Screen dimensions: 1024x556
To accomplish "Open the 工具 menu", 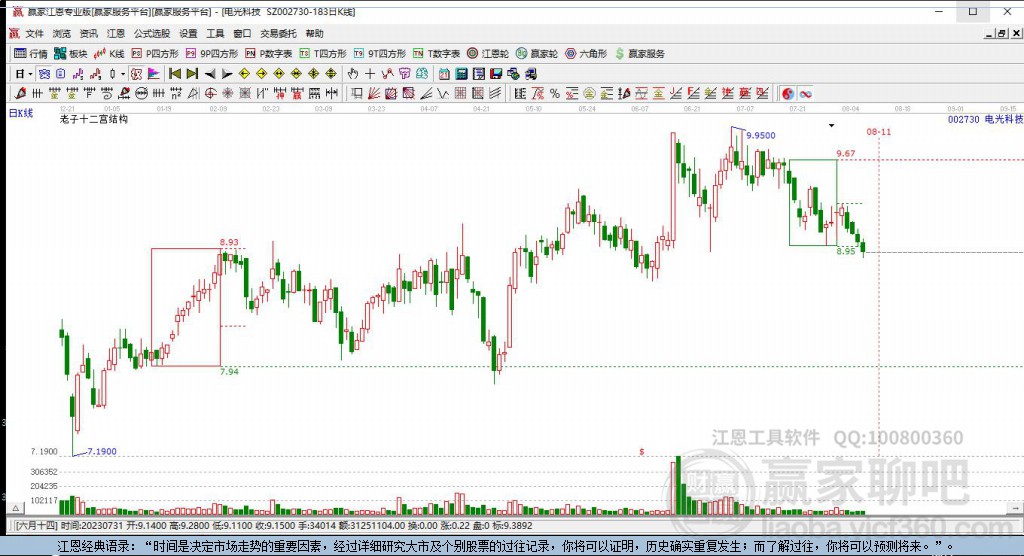I will (x=215, y=33).
